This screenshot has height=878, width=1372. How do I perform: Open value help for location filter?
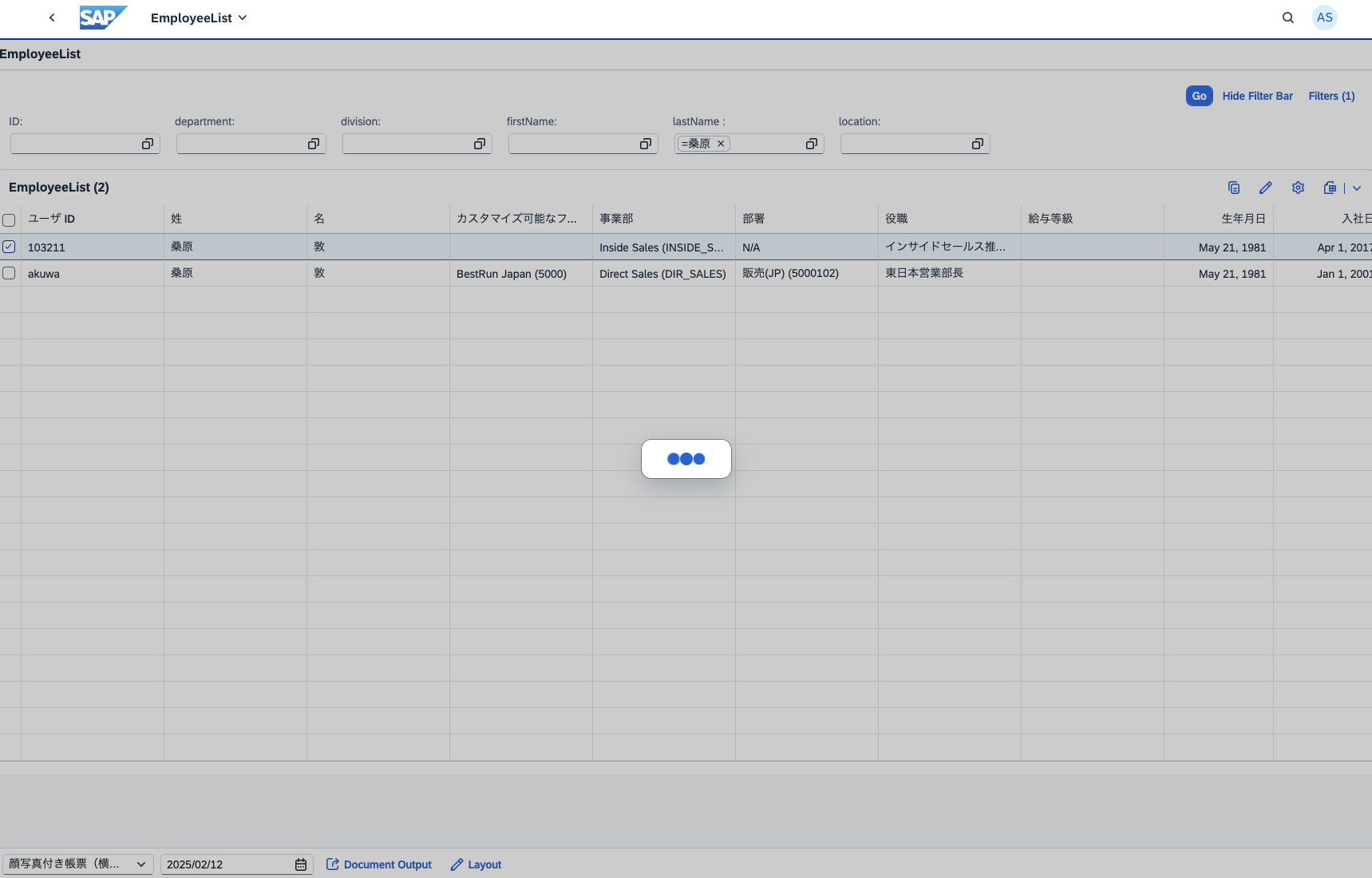click(x=978, y=144)
